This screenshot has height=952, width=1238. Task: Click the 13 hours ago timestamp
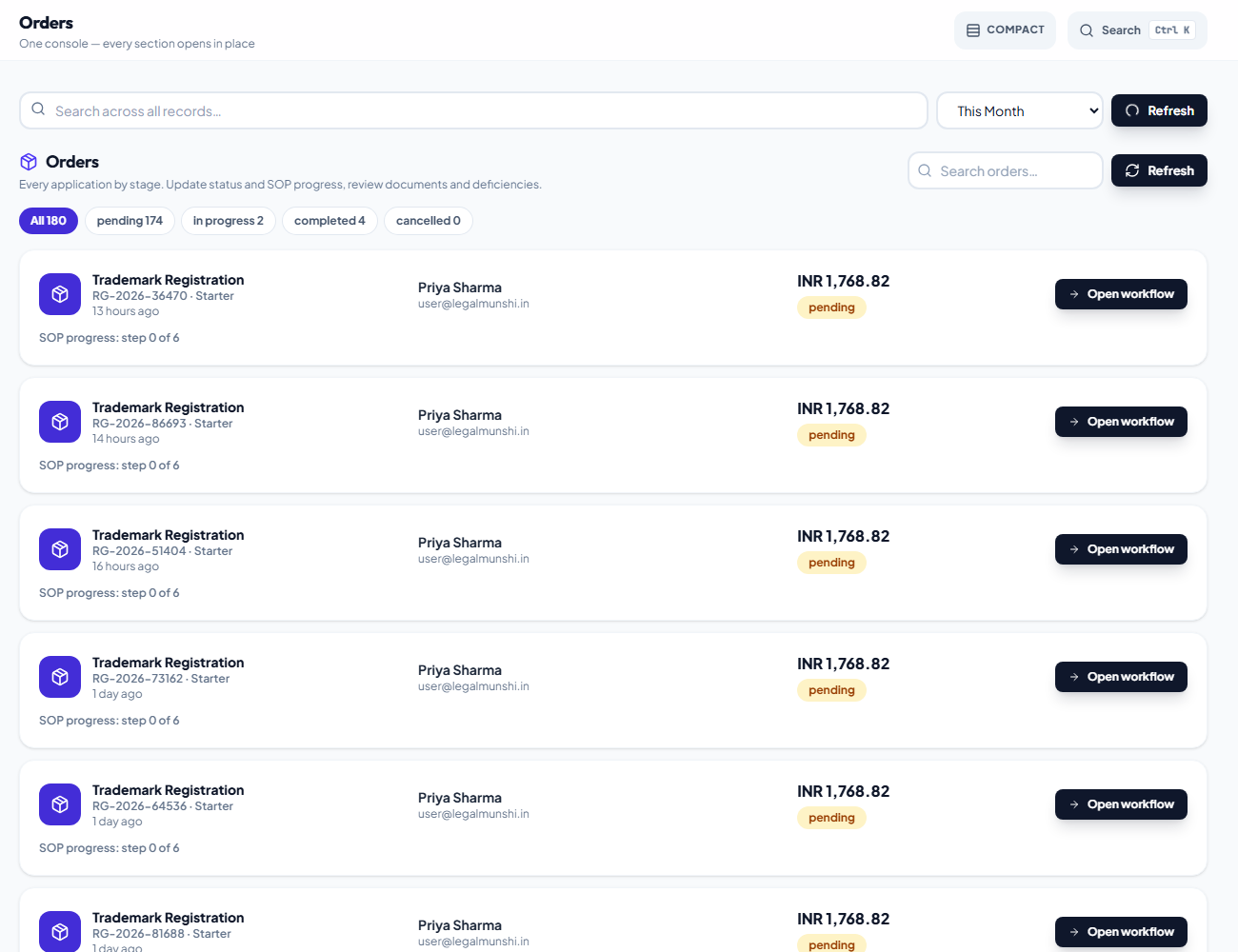pyautogui.click(x=126, y=311)
